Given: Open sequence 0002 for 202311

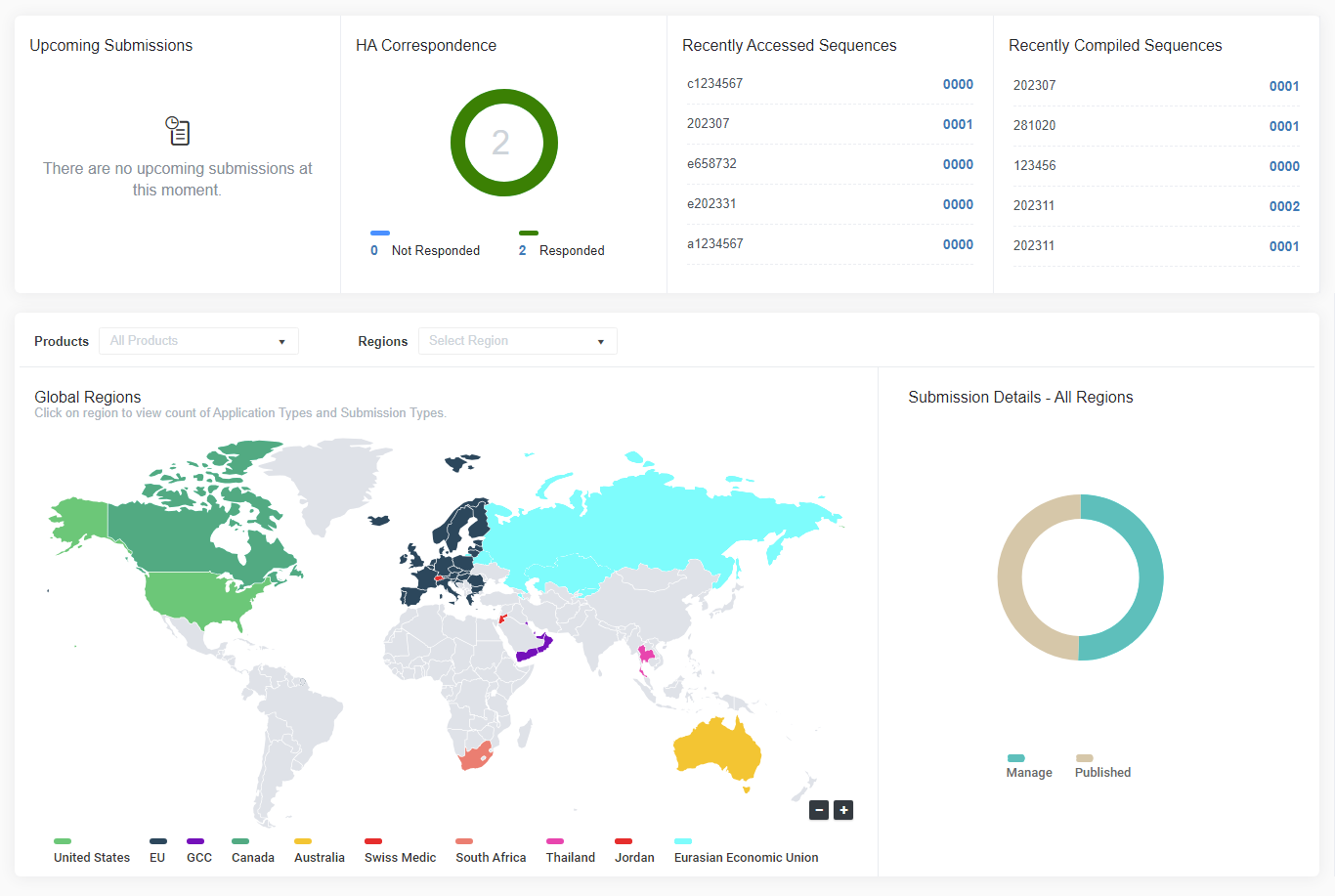Looking at the screenshot, I should tap(1283, 206).
